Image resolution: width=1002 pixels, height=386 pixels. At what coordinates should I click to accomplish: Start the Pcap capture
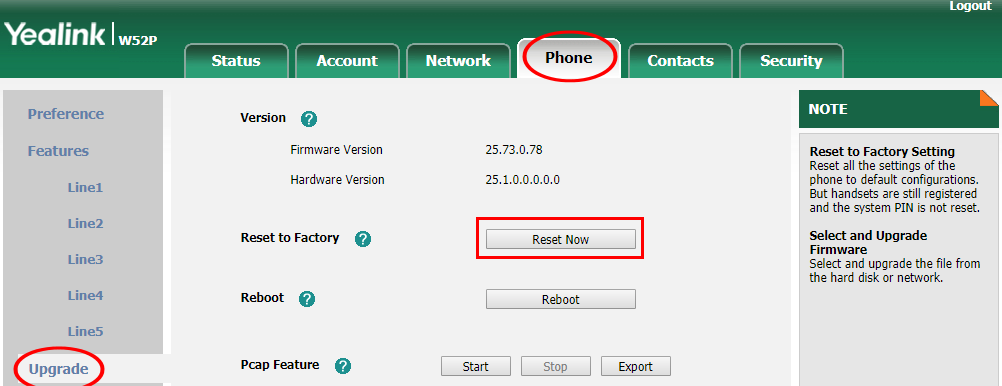[x=475, y=366]
